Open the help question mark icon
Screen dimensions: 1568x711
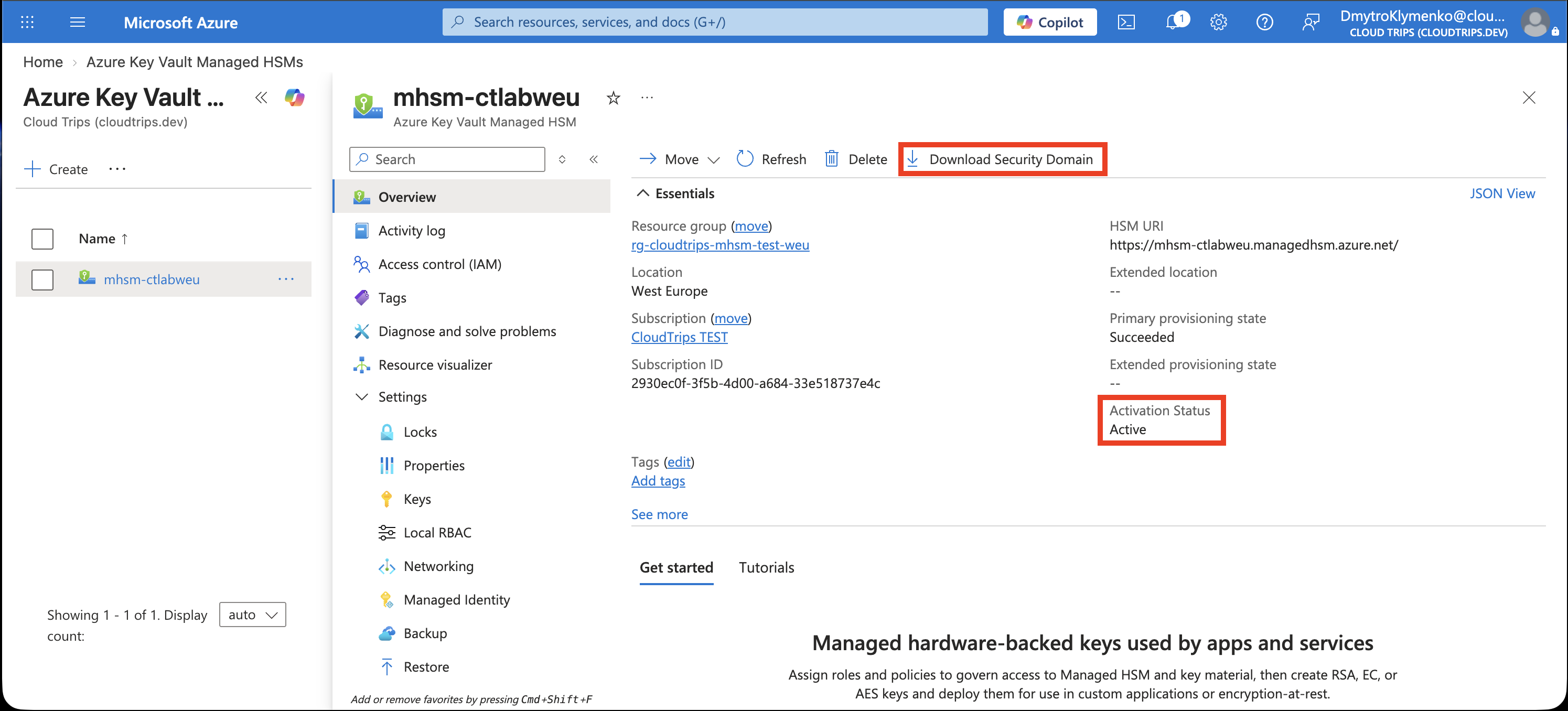click(1264, 23)
